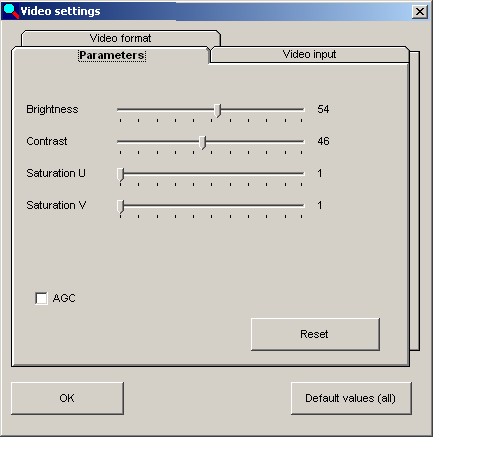Select the Parameters tab
The height and width of the screenshot is (472, 485).
112,55
